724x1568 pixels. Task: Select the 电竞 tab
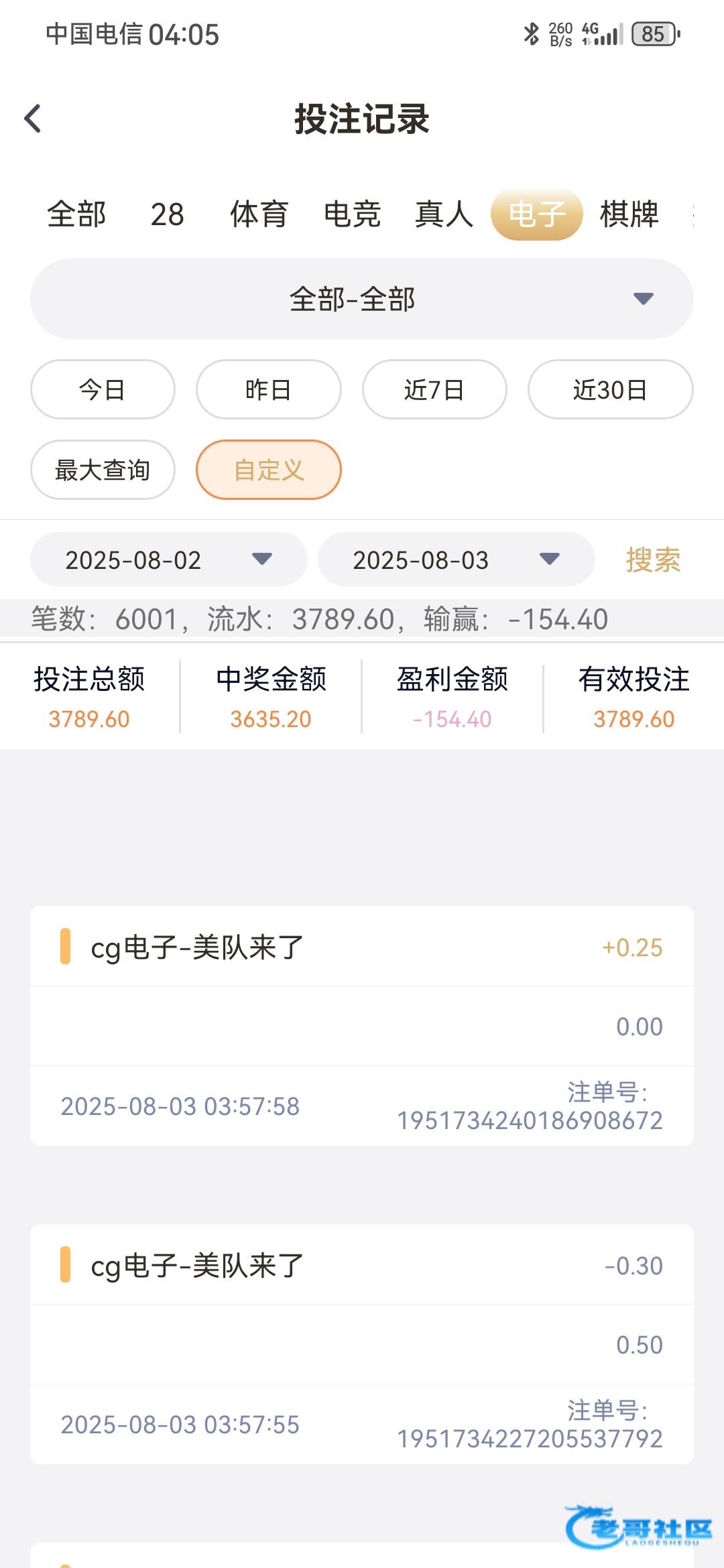coord(352,214)
